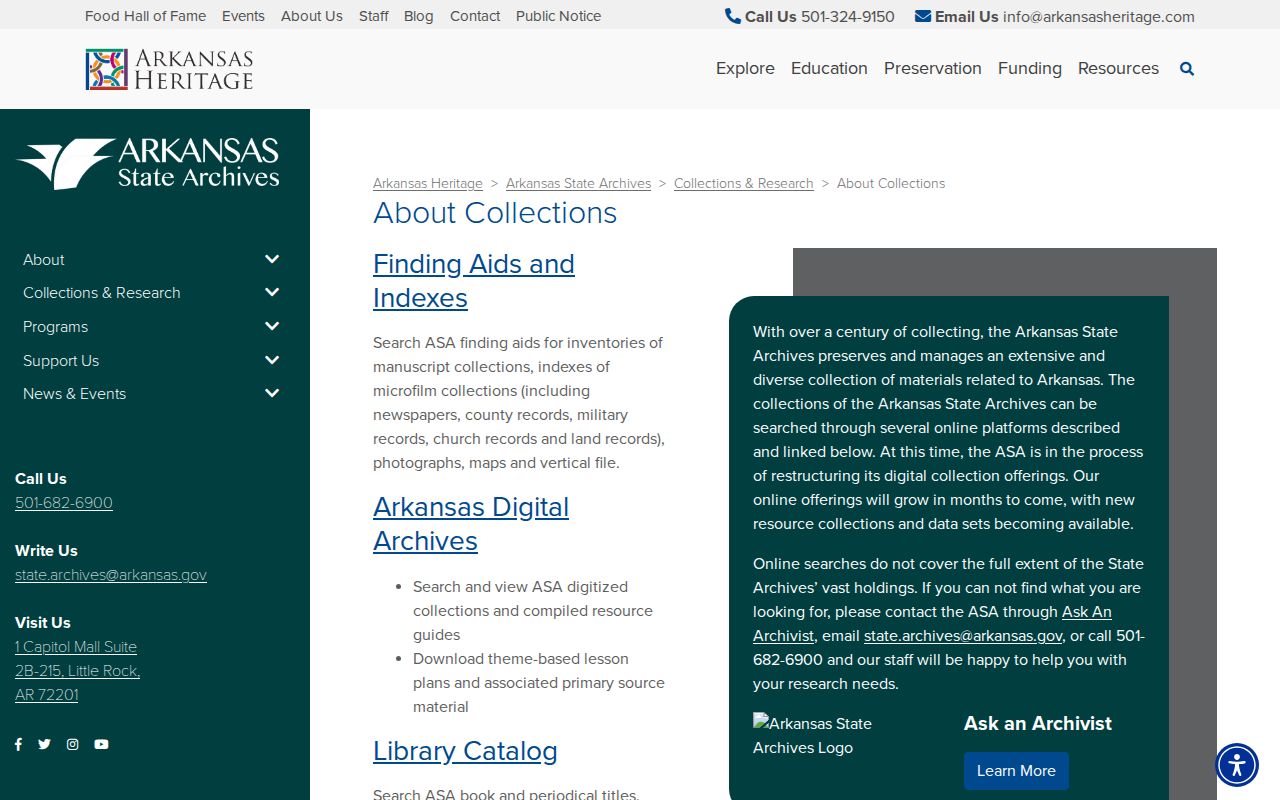This screenshot has width=1280, height=800.
Task: Visit the About Us page
Action: (x=312, y=16)
